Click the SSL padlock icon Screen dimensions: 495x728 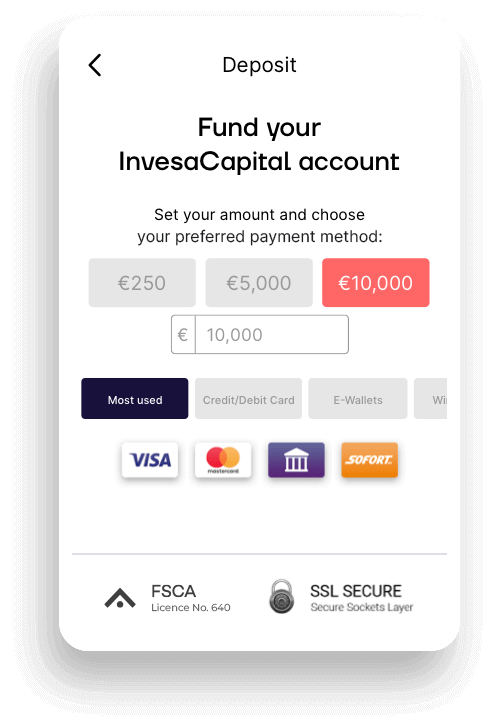(281, 597)
